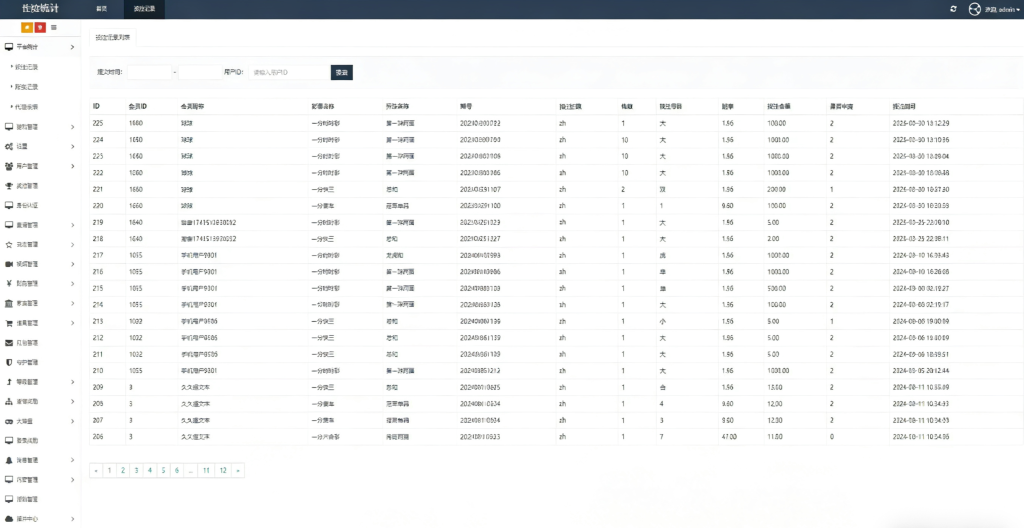Switch to the 首页 home tab

pyautogui.click(x=101, y=9)
